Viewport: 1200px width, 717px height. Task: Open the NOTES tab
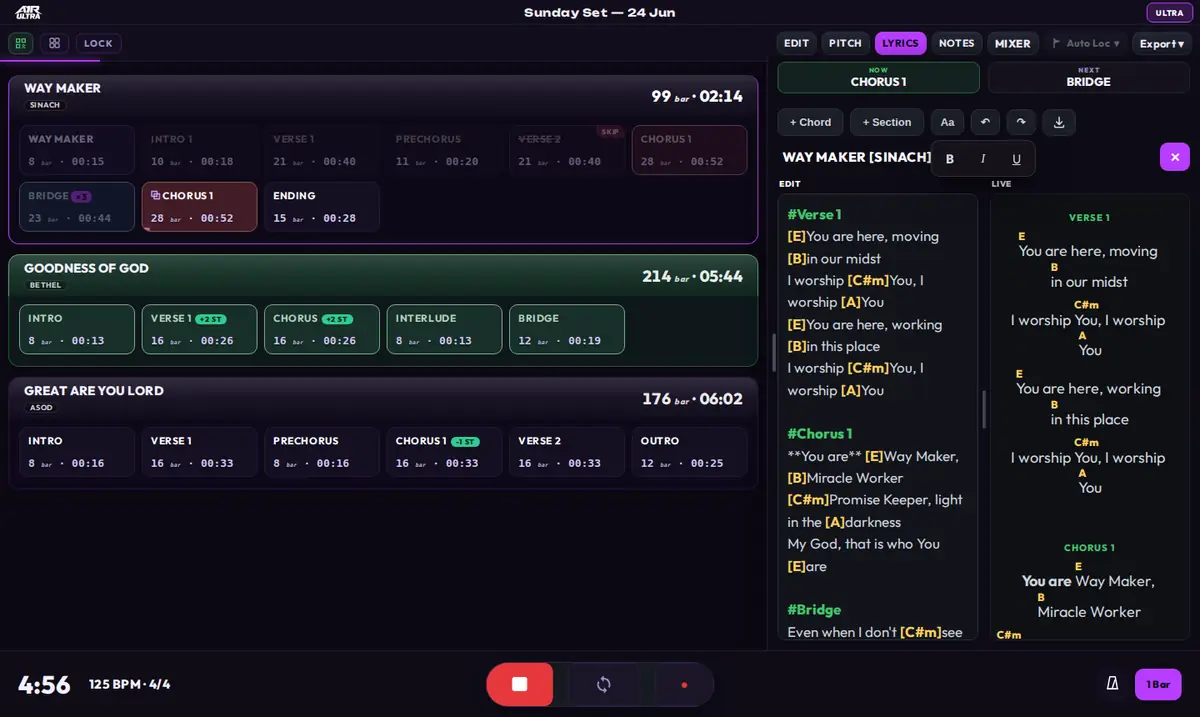(956, 43)
